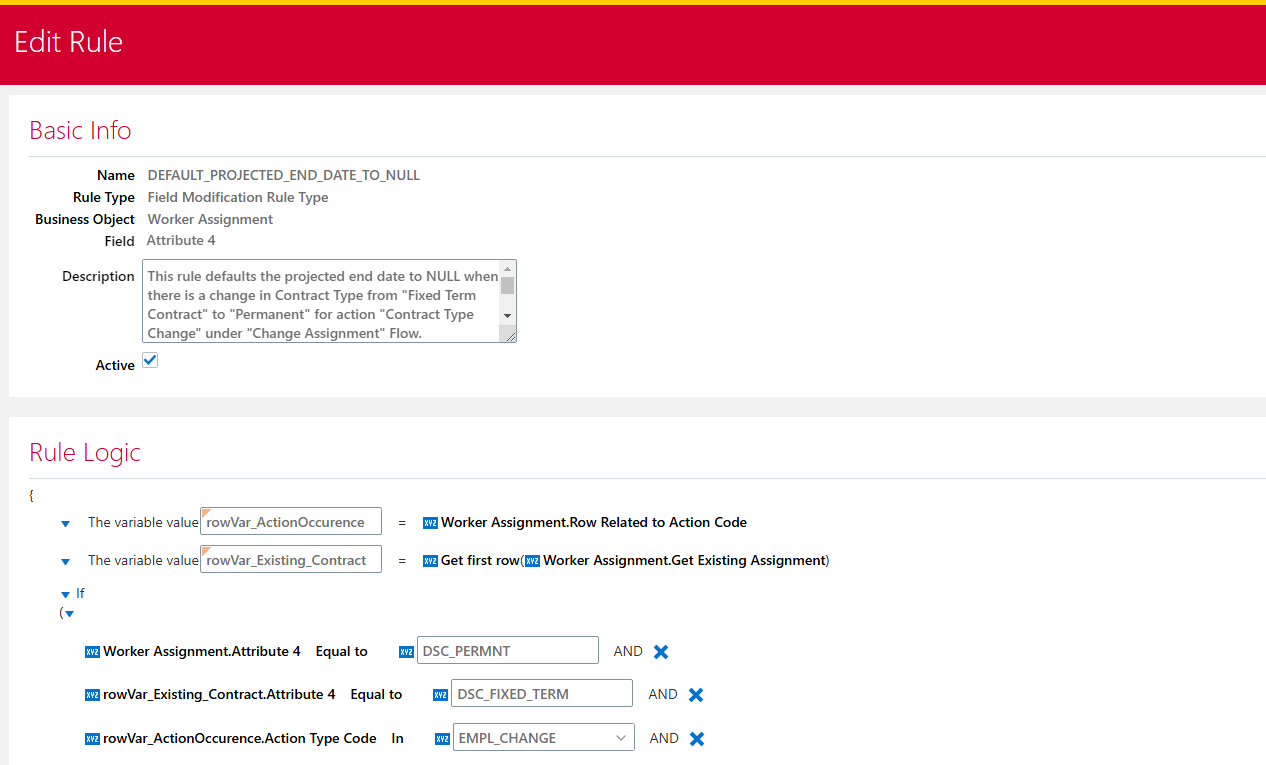The image size is (1266, 765).
Task: Uncheck the Active checkbox
Action: coord(149,359)
